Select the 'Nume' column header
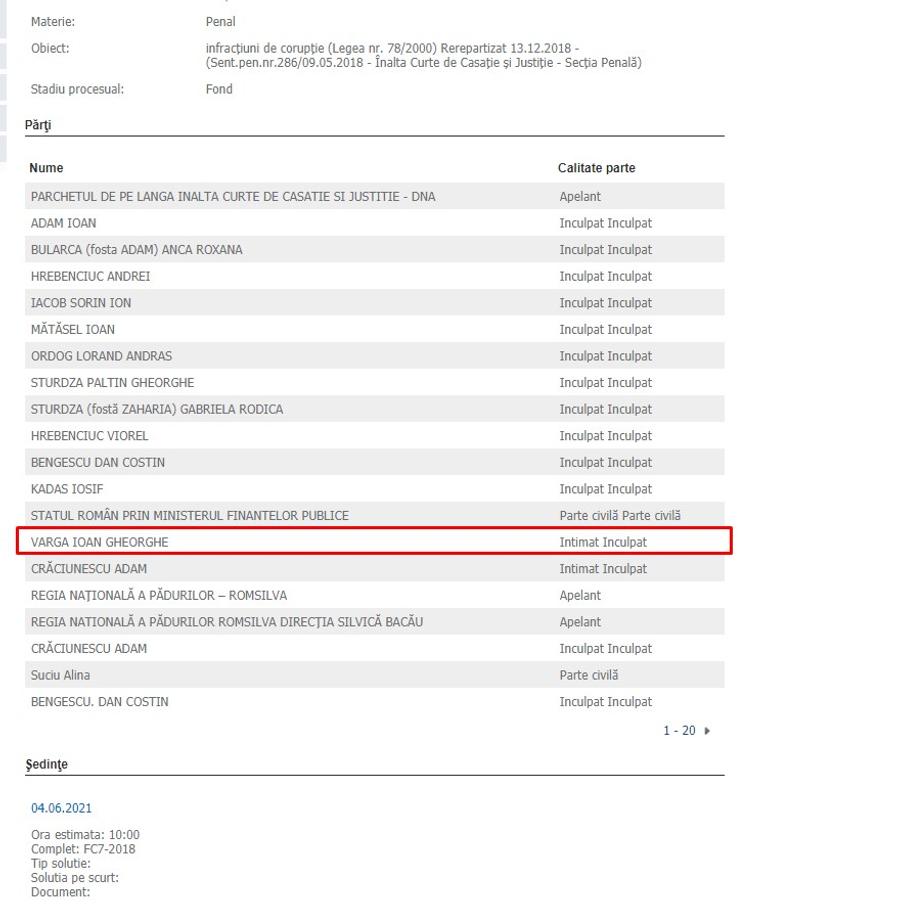The height and width of the screenshot is (919, 900). pos(46,168)
